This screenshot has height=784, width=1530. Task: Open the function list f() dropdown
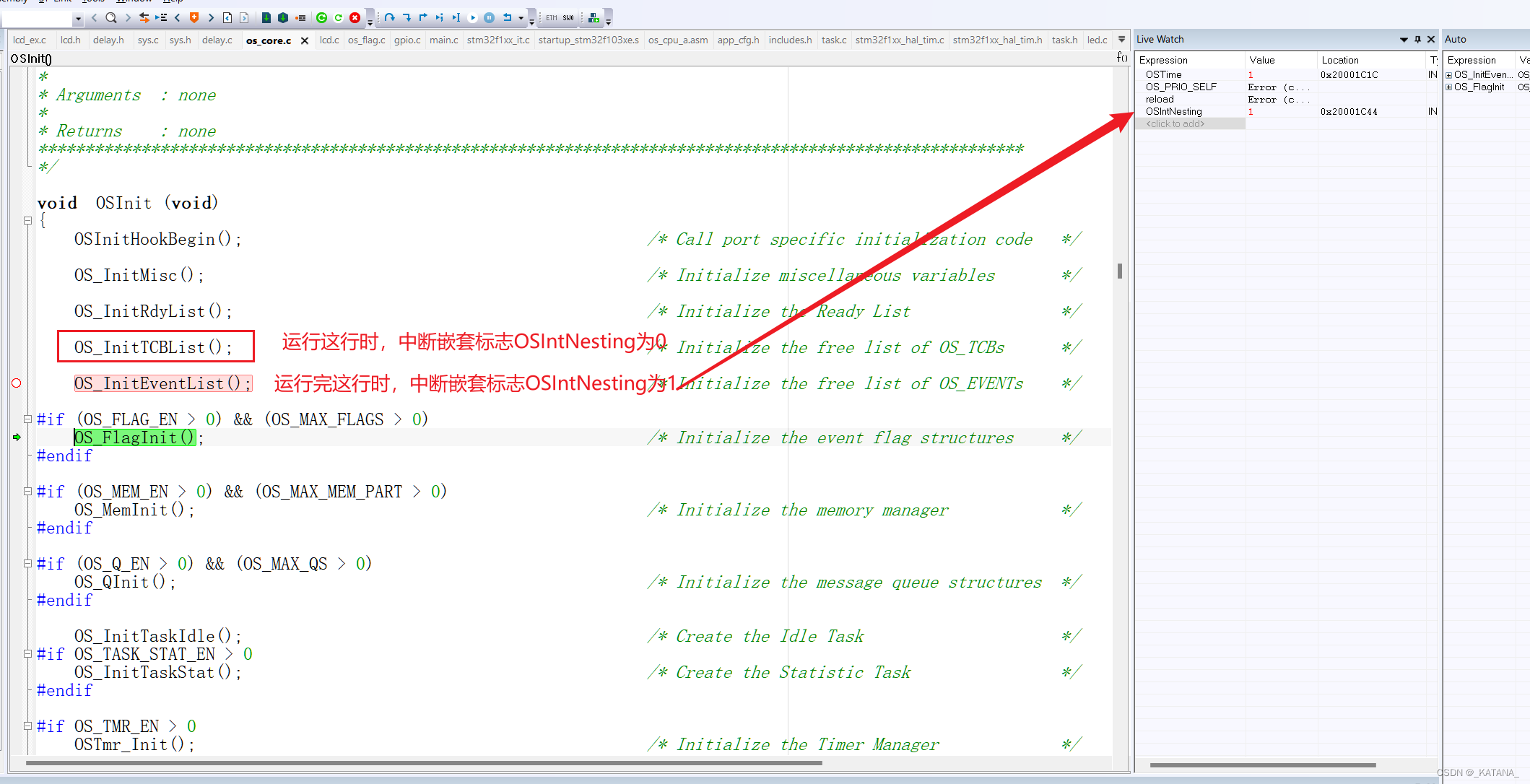(x=1122, y=57)
